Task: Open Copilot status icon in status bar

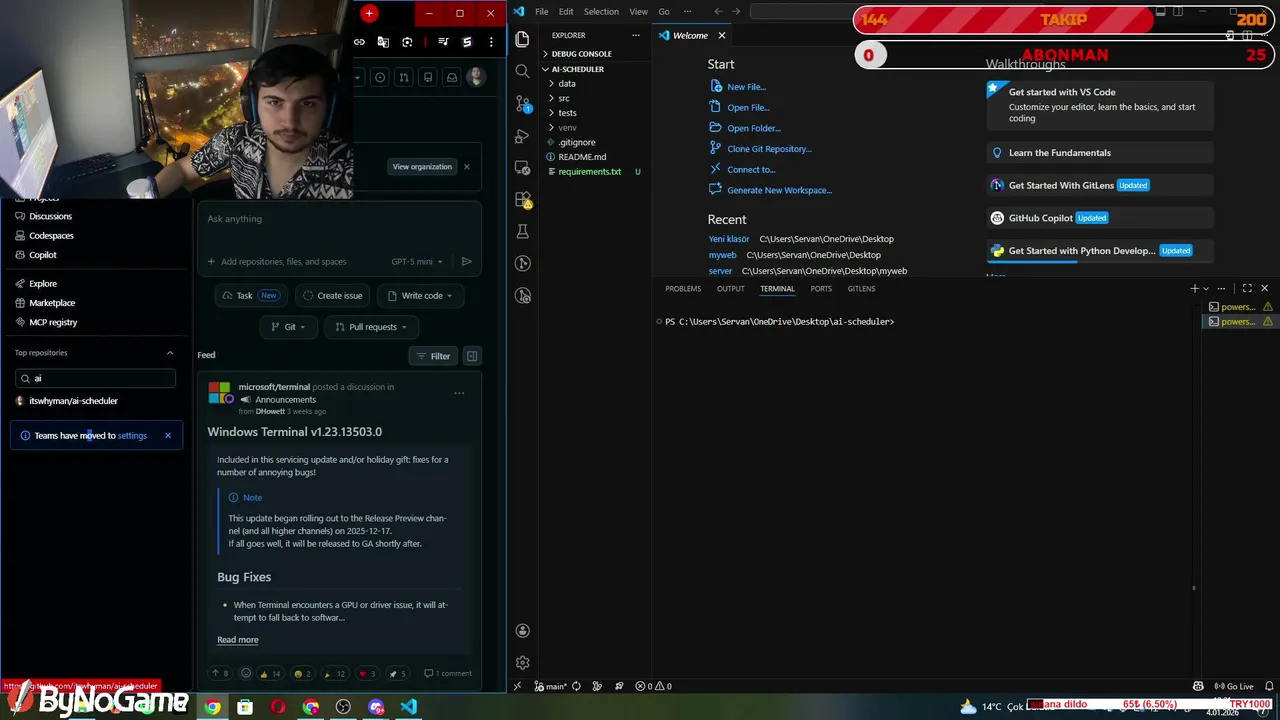Action: pos(1198,686)
